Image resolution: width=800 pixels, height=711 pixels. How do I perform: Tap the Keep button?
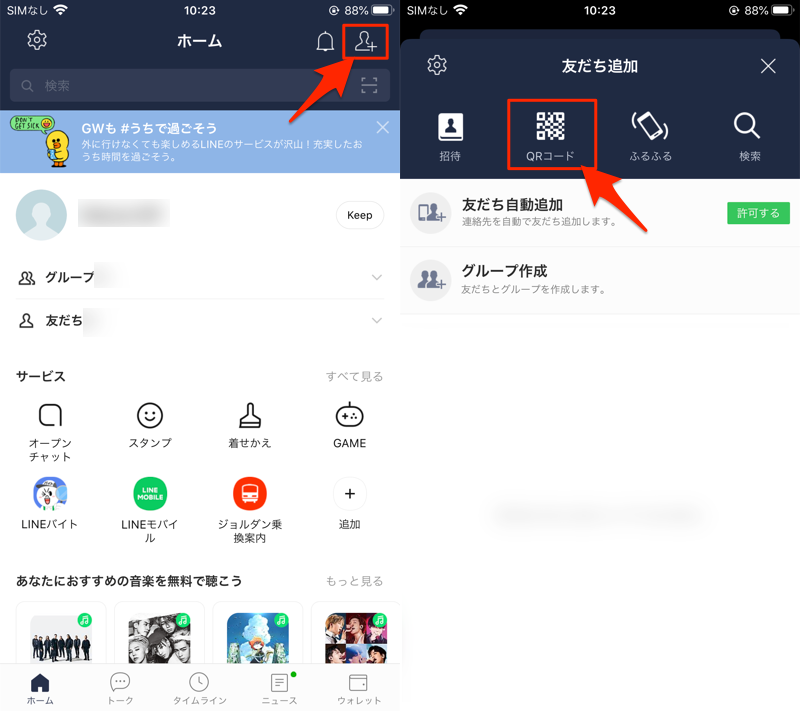359,215
